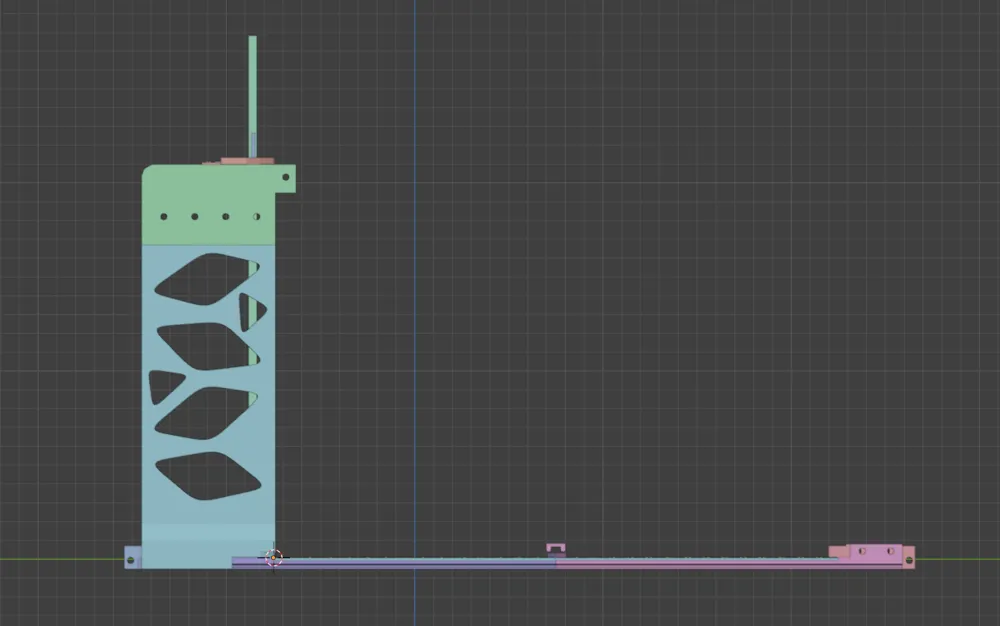Select the small mounting tab left of blue panel
This screenshot has width=1000, height=626.
pyautogui.click(x=133, y=558)
